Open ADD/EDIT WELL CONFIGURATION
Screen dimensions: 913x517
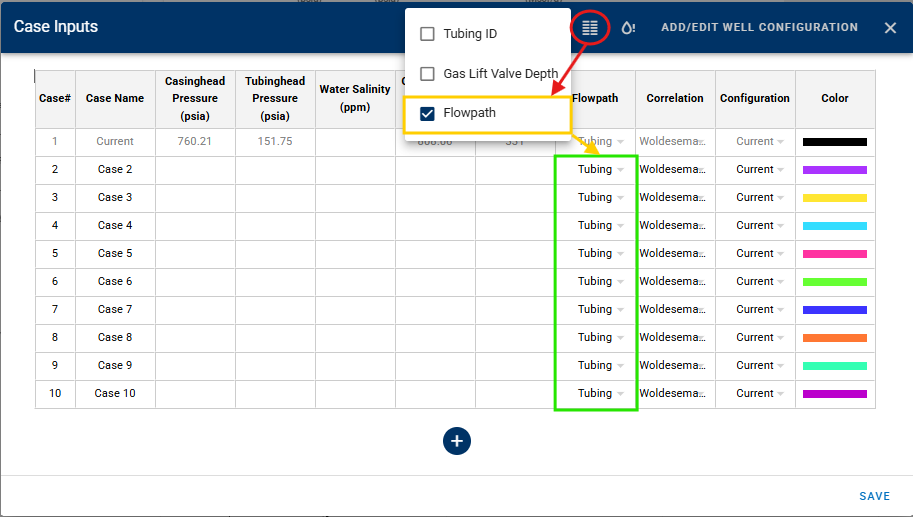tap(759, 27)
